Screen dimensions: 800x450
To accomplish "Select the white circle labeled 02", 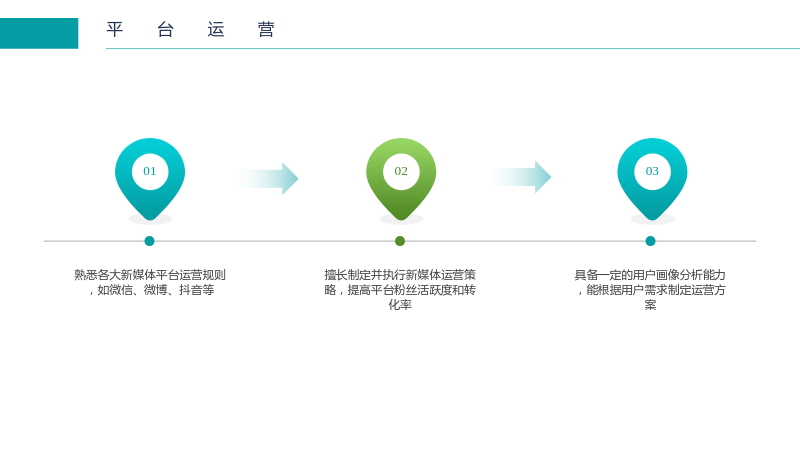I will 401,171.
